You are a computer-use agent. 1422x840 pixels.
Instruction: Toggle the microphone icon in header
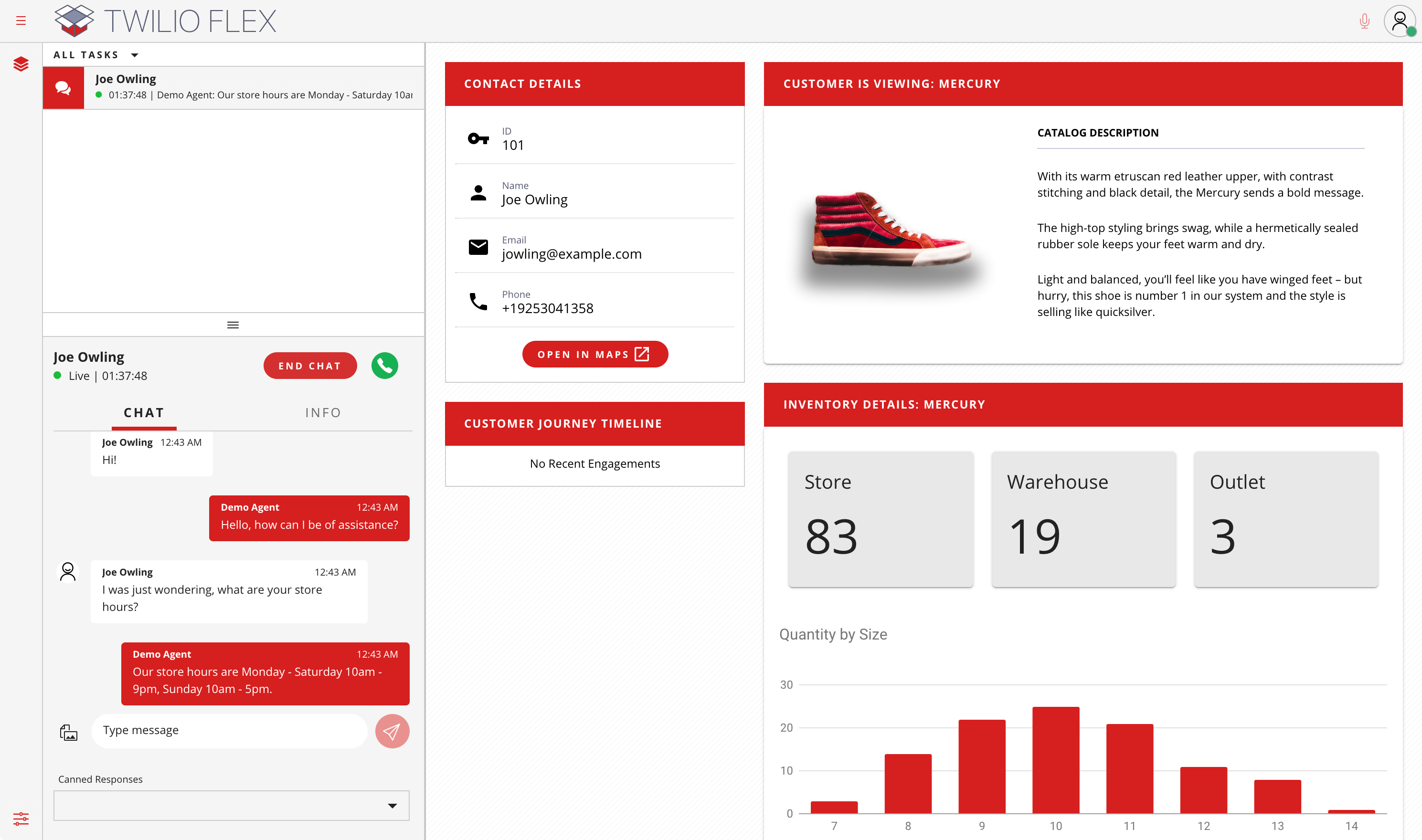(1364, 21)
